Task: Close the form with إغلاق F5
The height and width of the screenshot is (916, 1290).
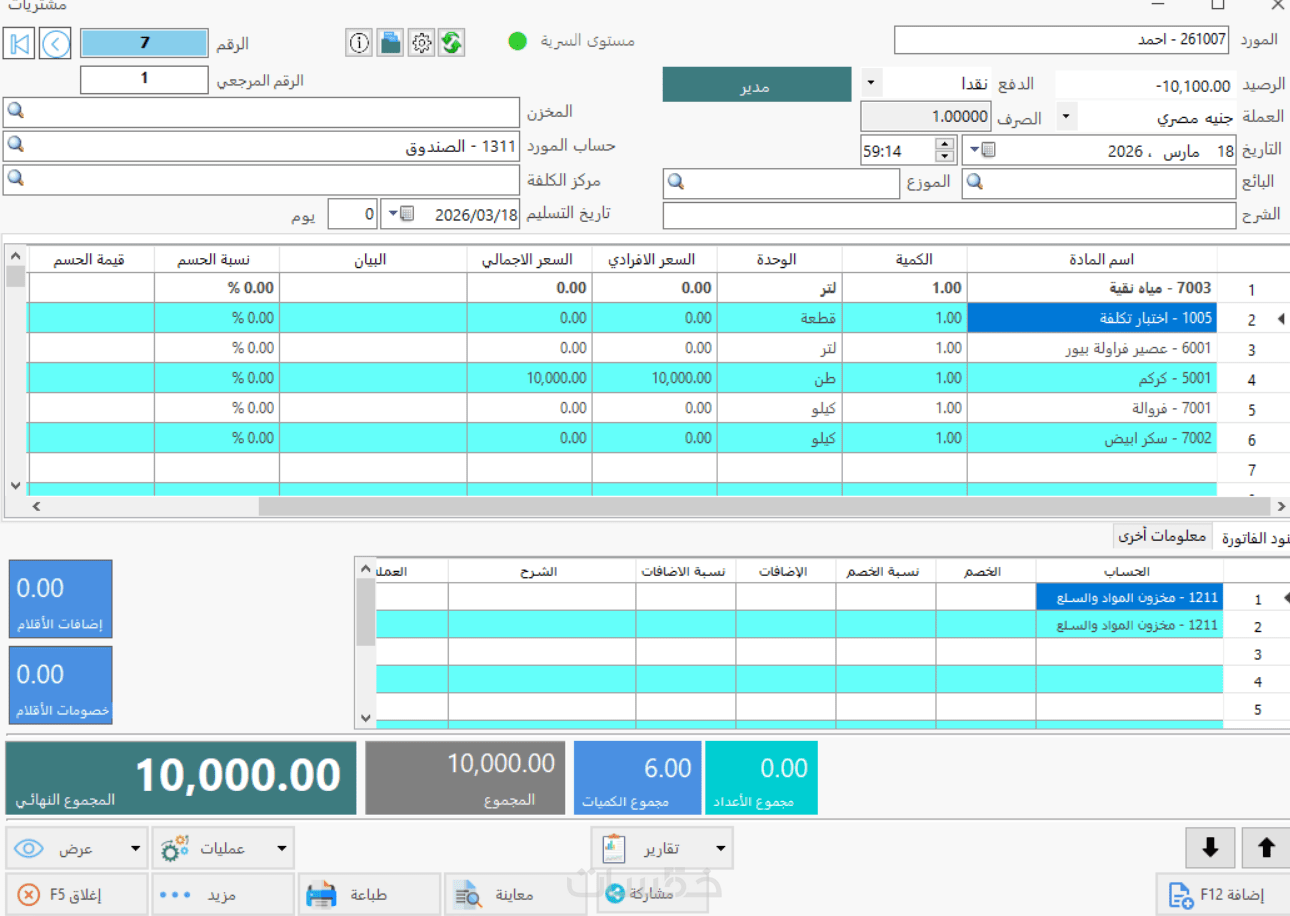Action: (x=76, y=894)
